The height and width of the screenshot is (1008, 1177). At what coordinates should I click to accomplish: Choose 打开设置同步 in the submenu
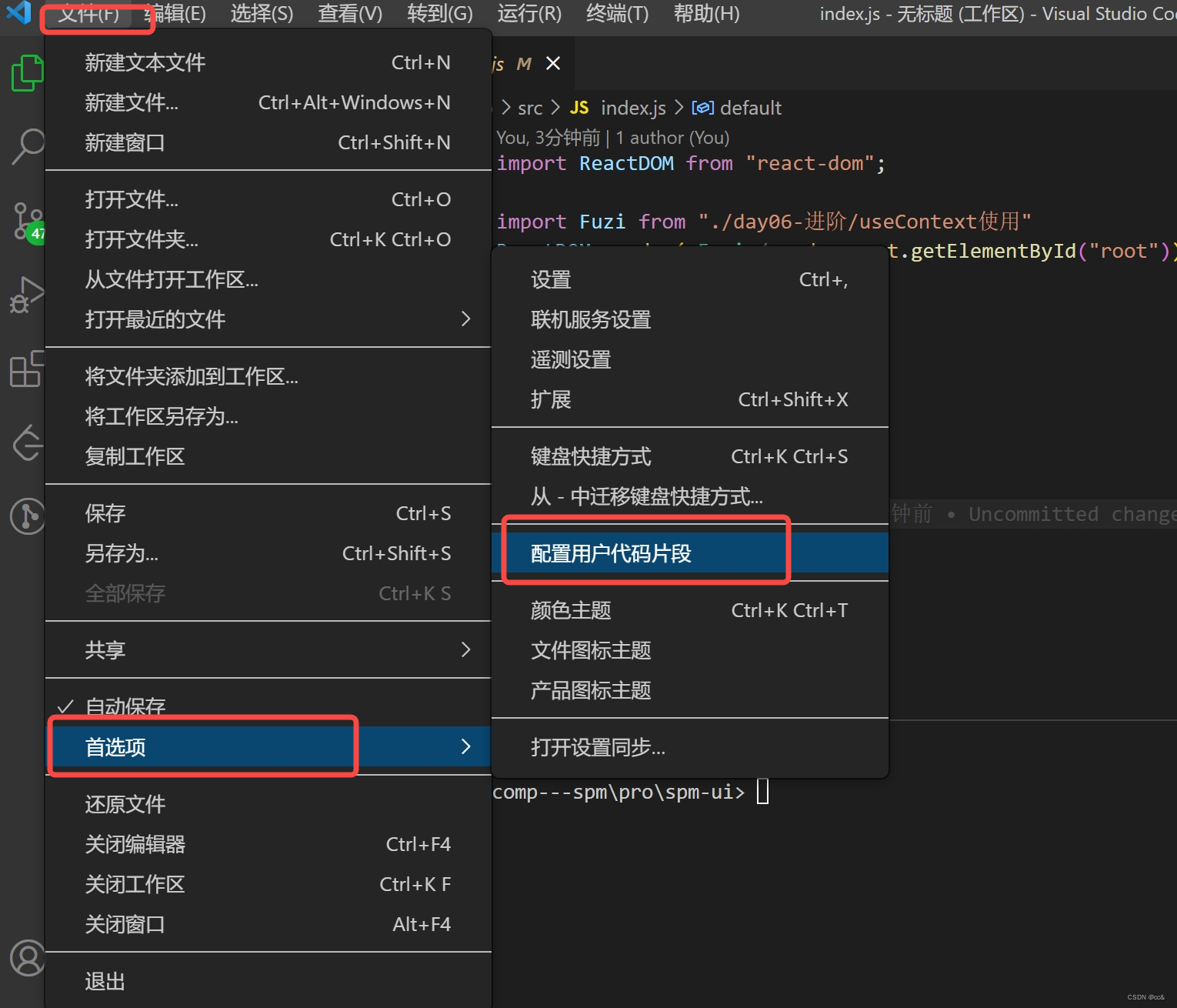pyautogui.click(x=599, y=746)
